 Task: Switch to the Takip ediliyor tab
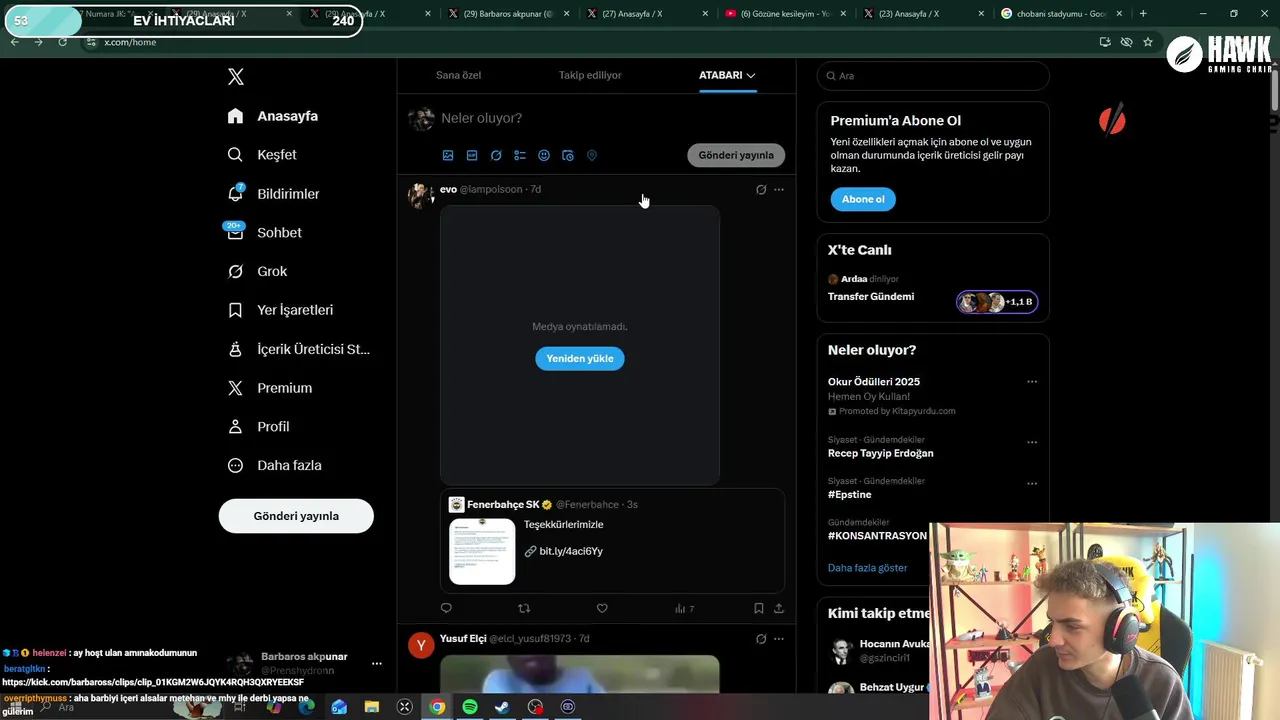590,75
